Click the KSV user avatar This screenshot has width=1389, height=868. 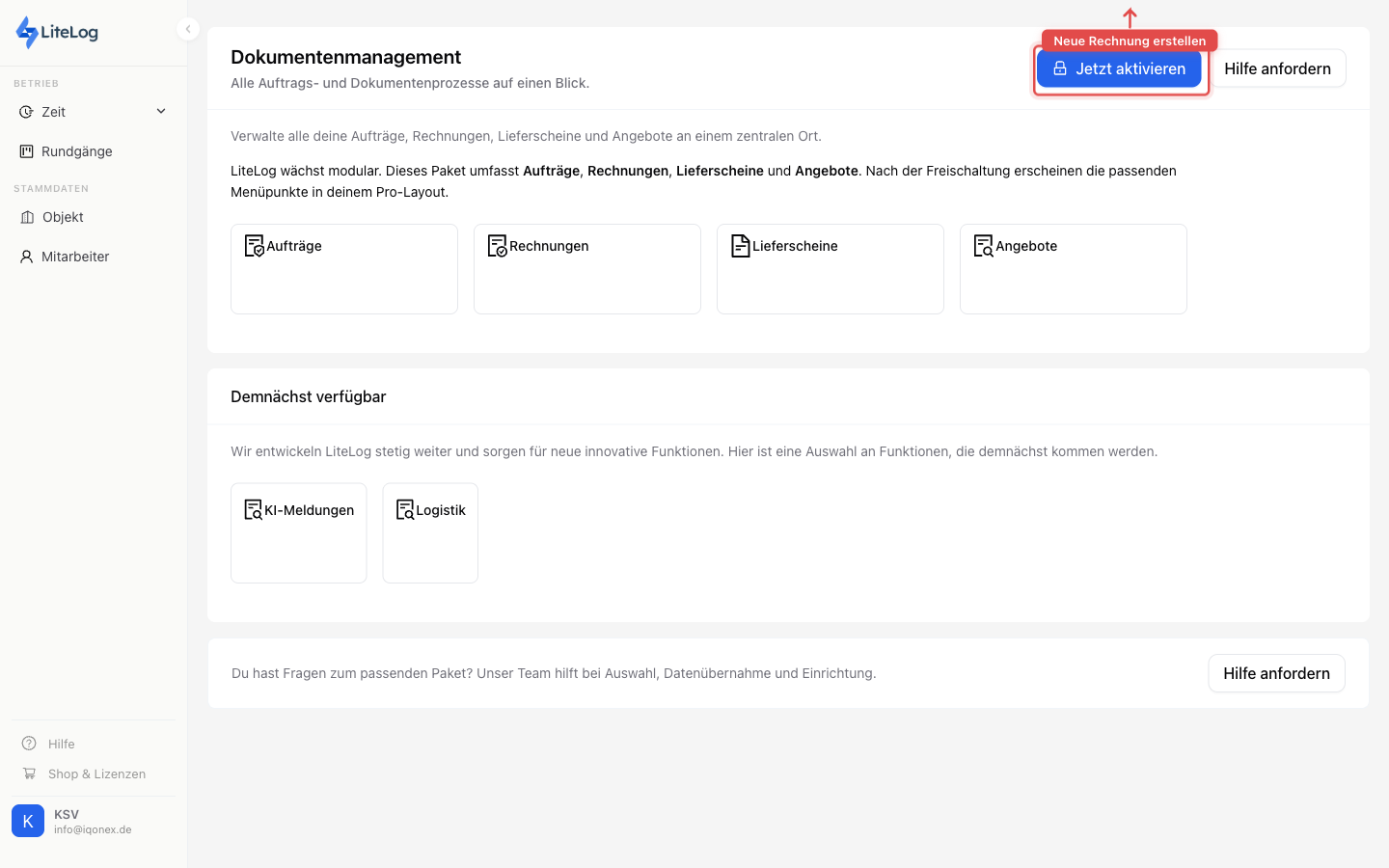tap(28, 821)
